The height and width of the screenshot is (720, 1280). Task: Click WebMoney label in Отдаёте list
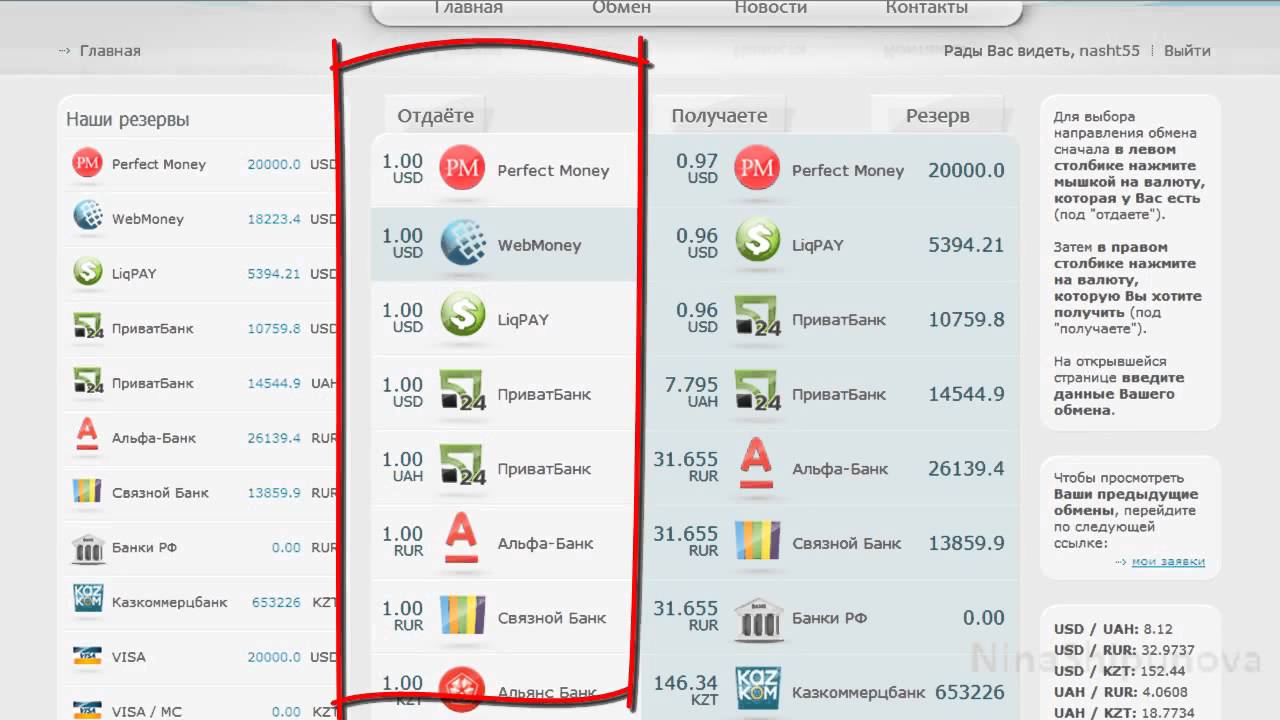click(539, 245)
